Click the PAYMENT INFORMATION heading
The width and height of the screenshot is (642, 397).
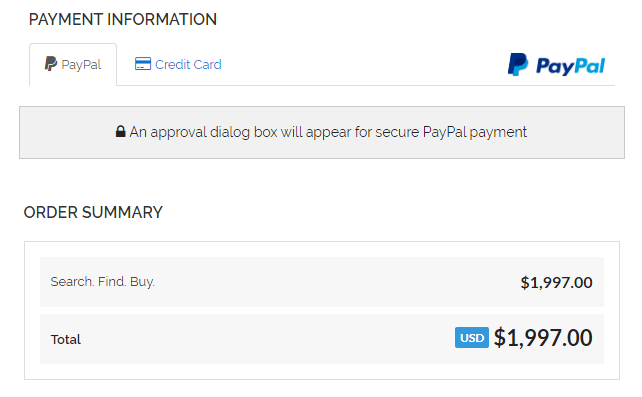click(122, 19)
